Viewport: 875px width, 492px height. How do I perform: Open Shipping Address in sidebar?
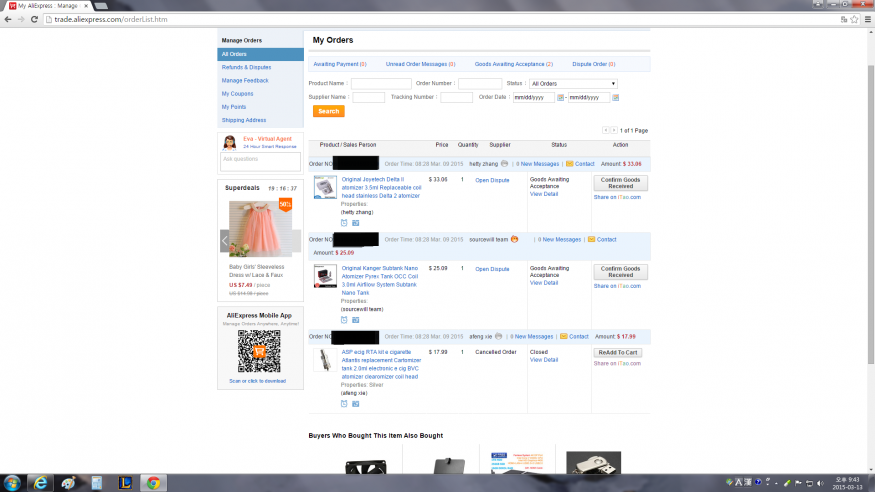244,120
